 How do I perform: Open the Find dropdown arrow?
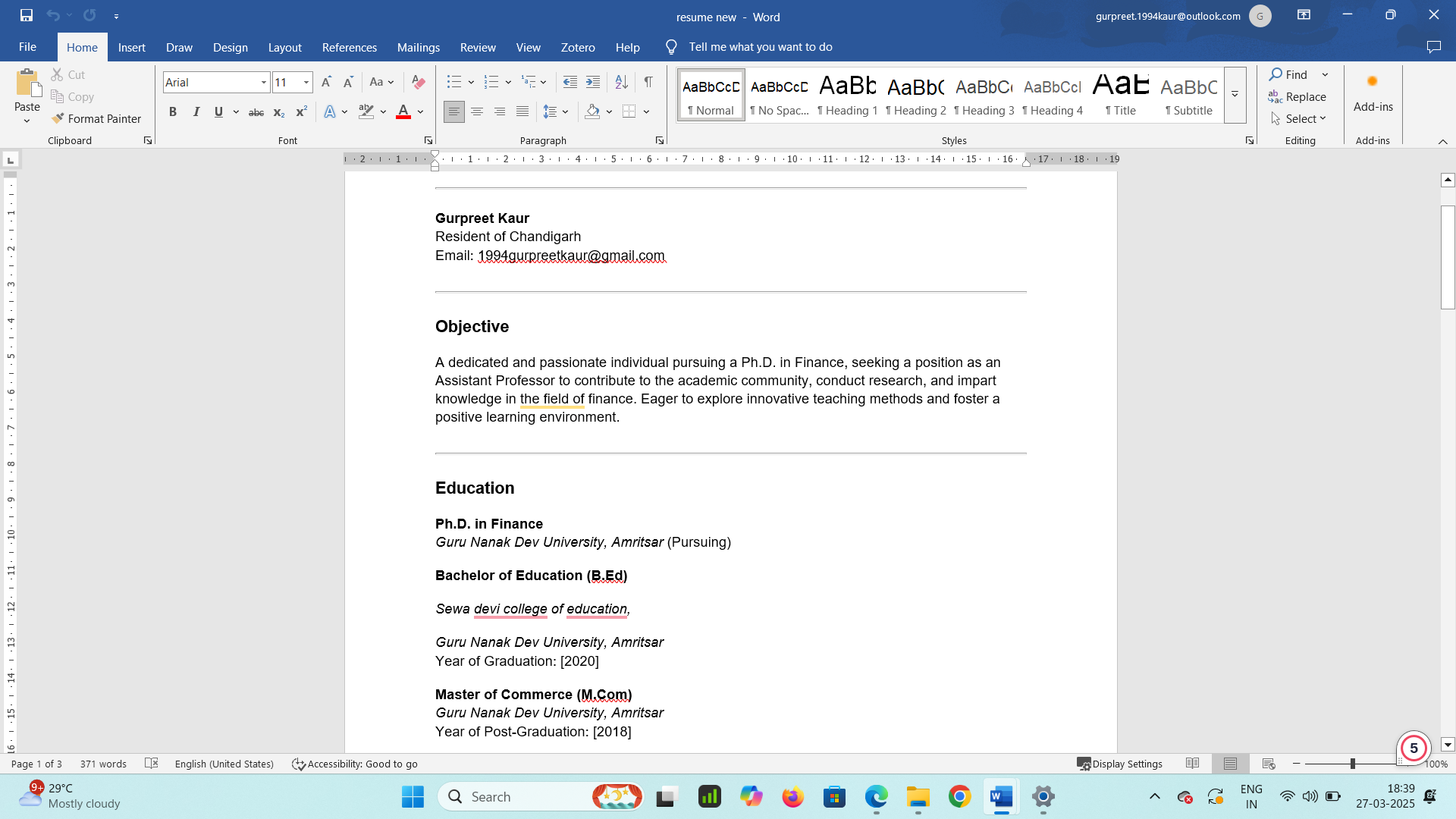click(x=1325, y=74)
